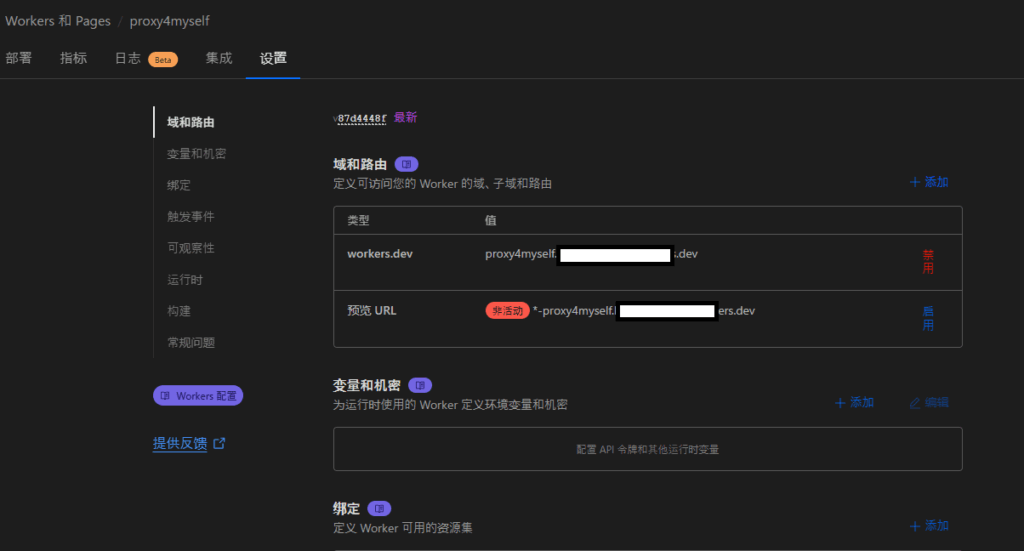Disable the workers.dev route with 禁用
The height and width of the screenshot is (551, 1024).
pos(928,262)
